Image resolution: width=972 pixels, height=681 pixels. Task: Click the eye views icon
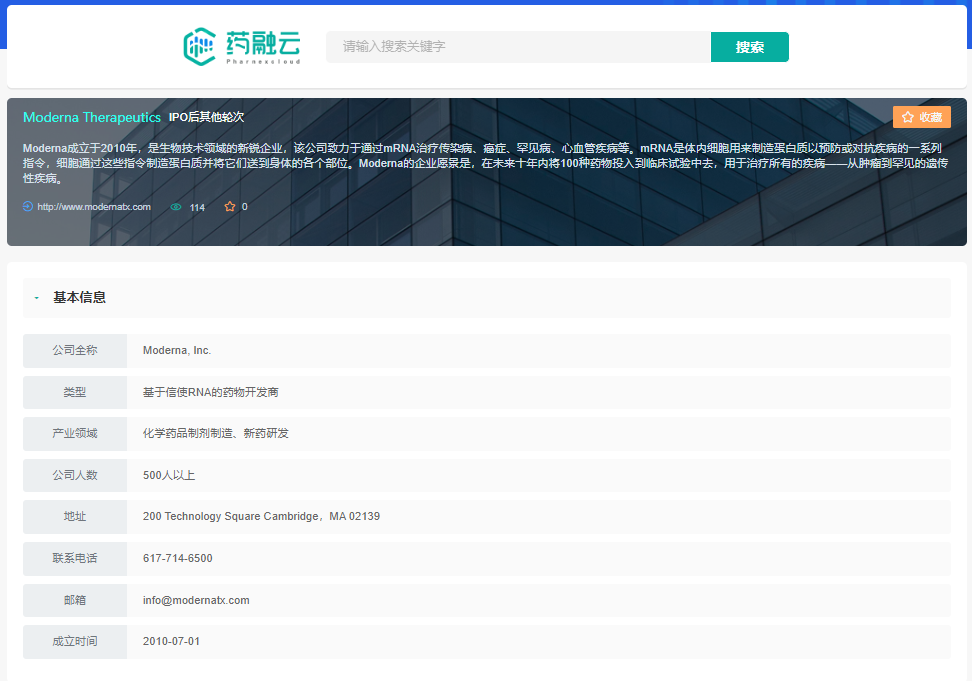click(x=176, y=207)
